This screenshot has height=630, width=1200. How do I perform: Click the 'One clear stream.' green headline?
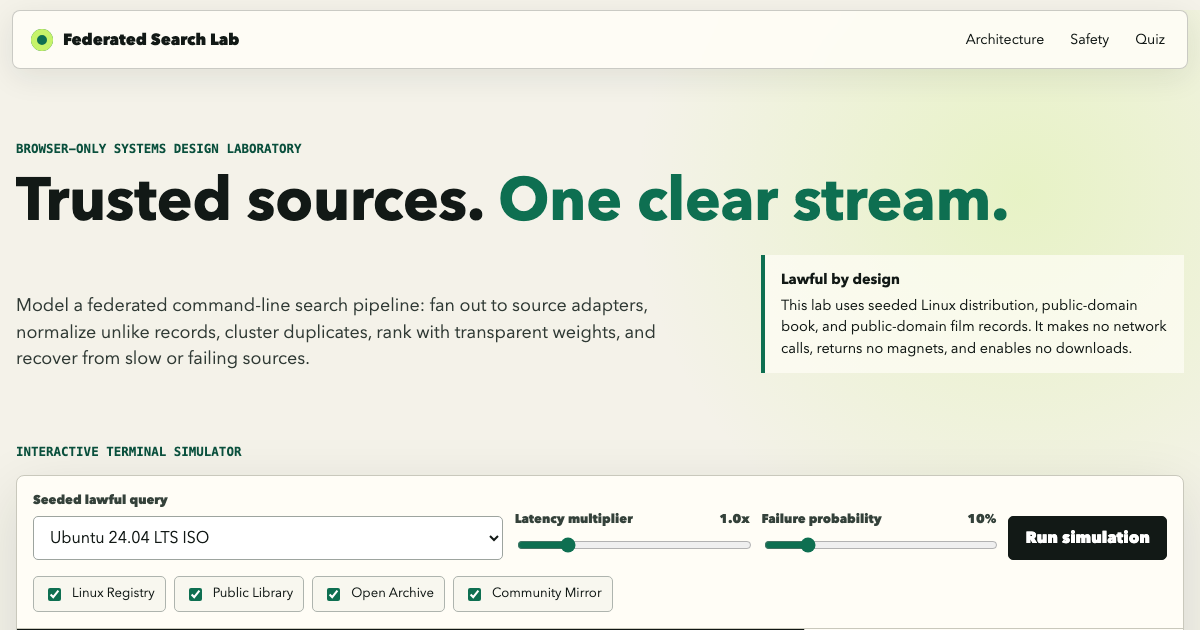753,199
